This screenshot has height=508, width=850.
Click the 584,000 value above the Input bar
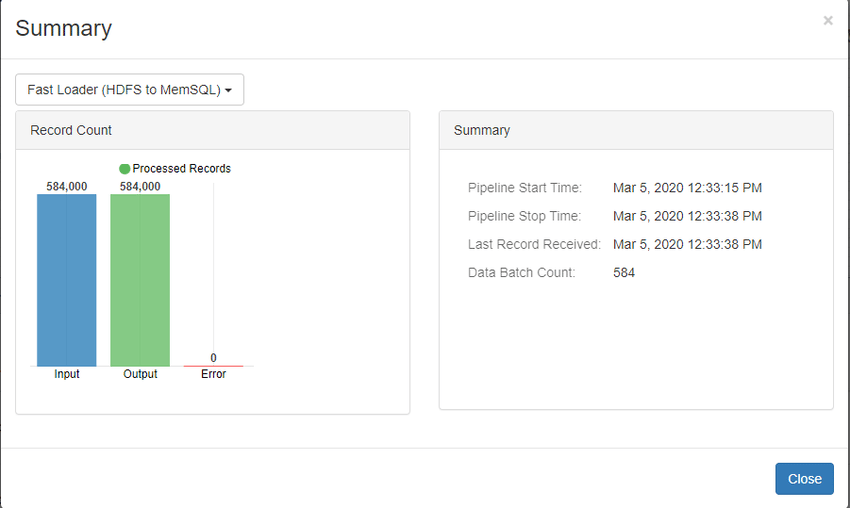(x=67, y=187)
